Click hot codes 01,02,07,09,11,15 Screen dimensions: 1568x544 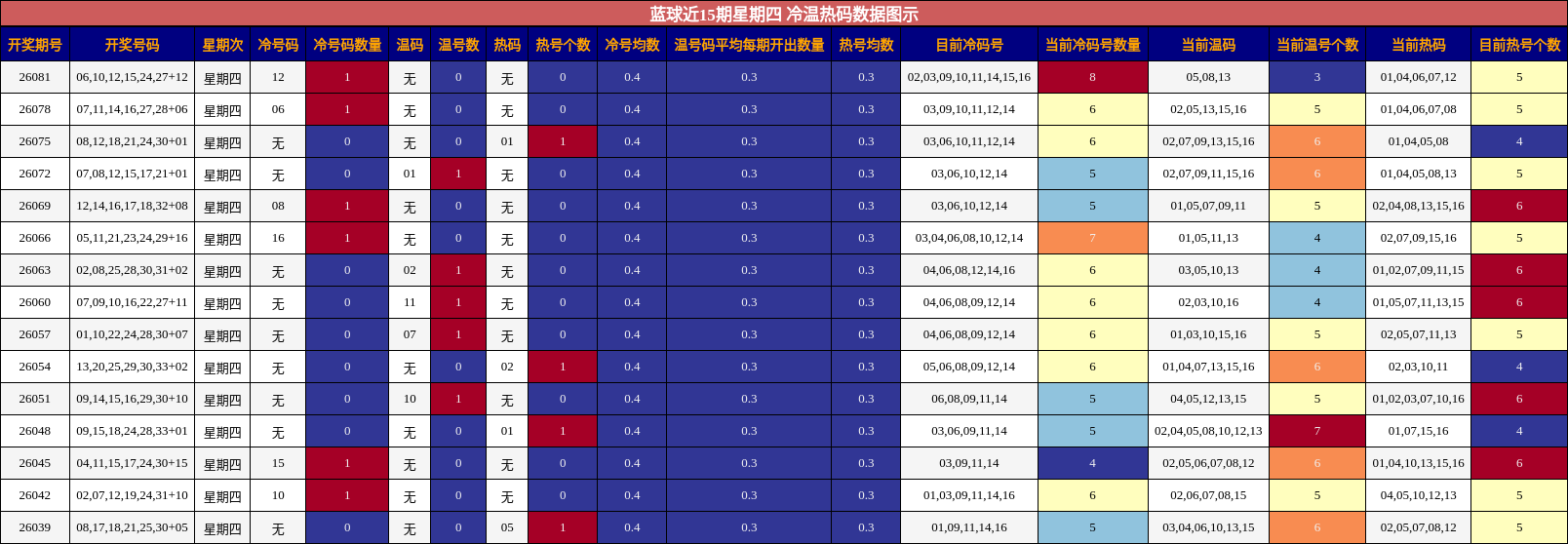(x=1418, y=270)
